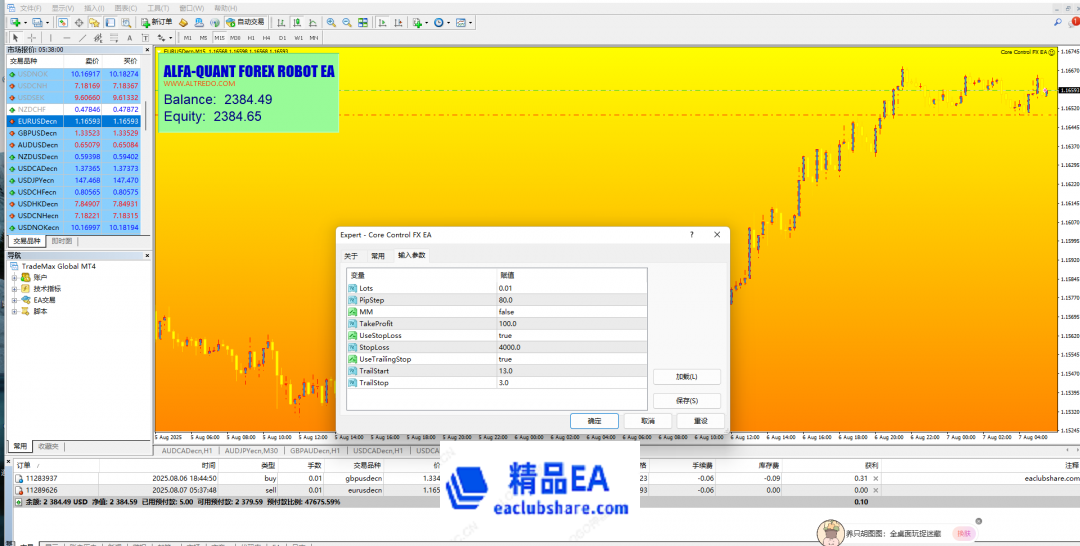Open the 工具(T) menu
1080x546 pixels.
pos(158,8)
